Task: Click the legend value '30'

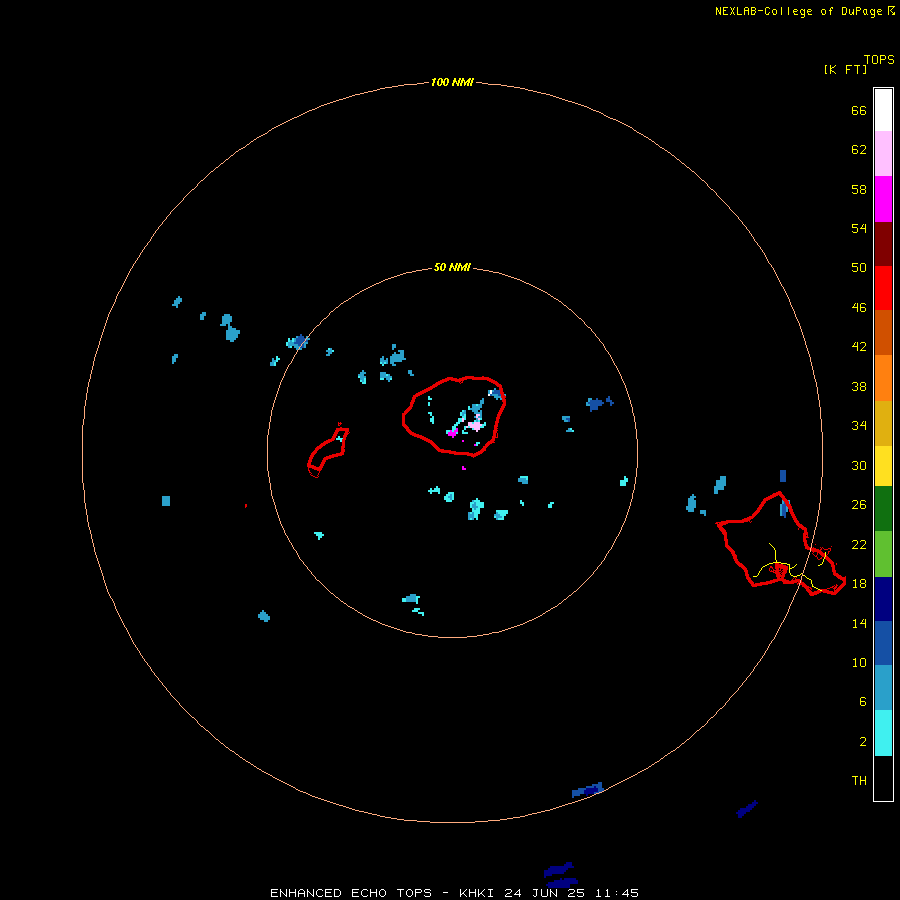Action: click(859, 465)
